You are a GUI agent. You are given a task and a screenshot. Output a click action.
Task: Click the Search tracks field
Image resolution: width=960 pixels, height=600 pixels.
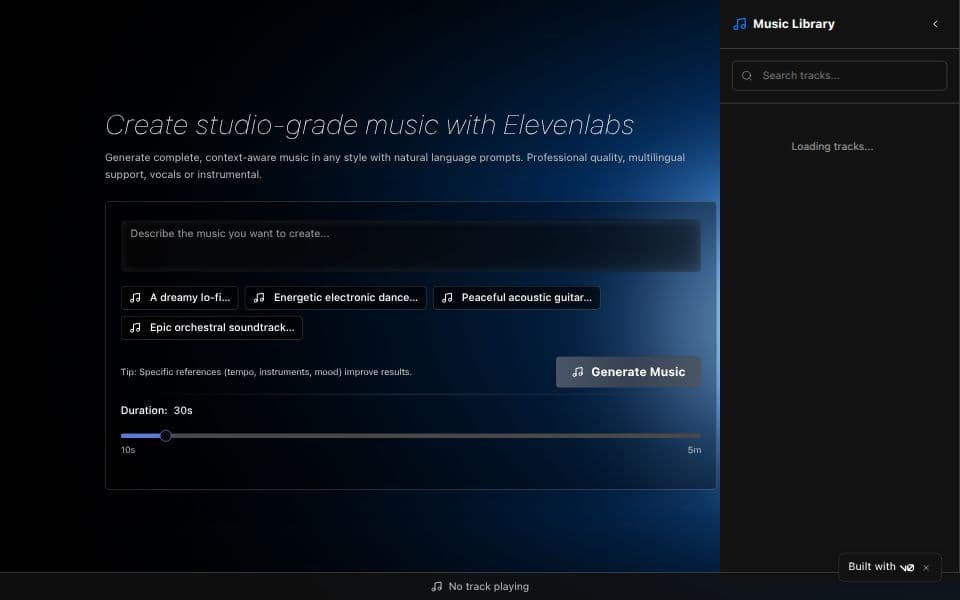point(839,76)
